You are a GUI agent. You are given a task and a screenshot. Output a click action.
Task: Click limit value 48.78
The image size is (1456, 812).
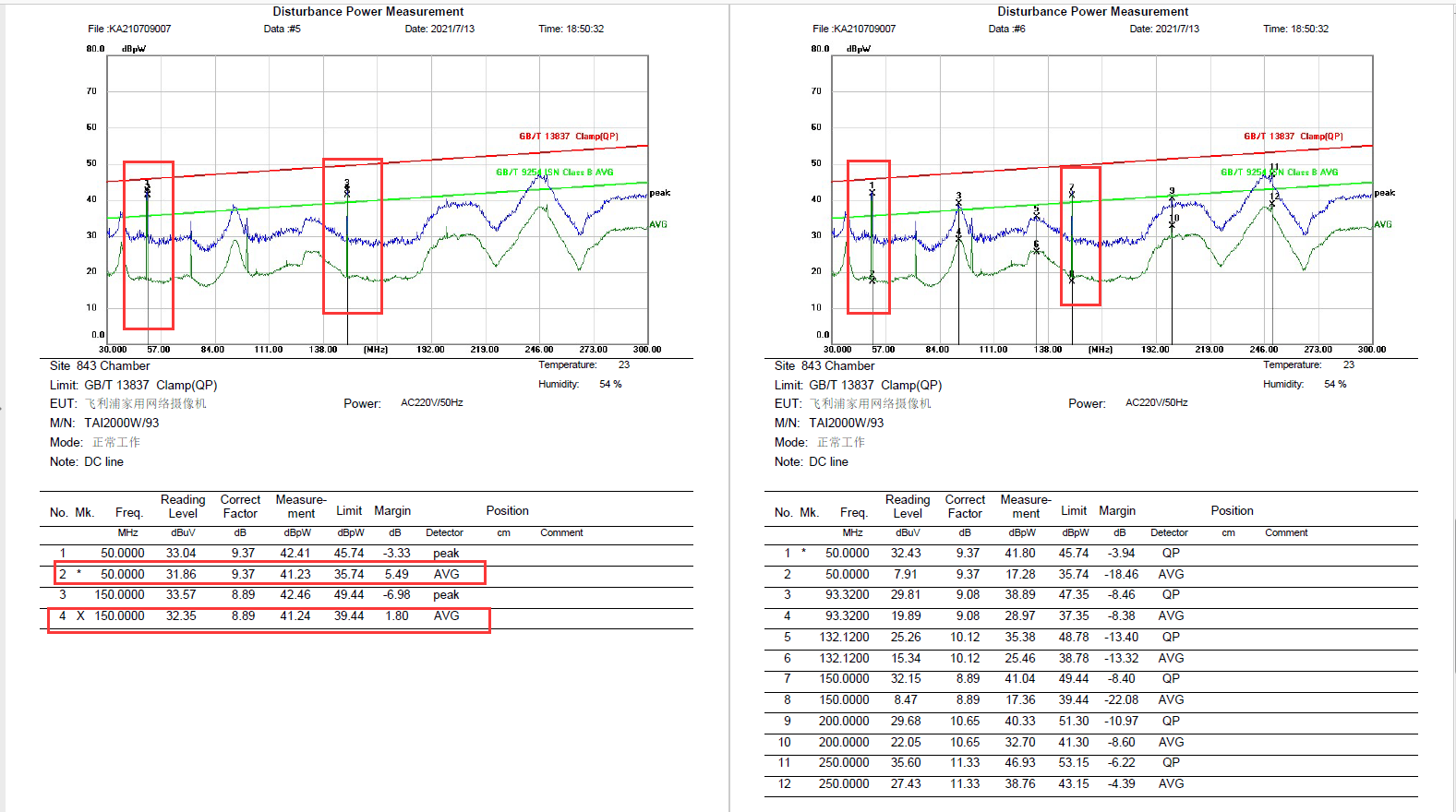[x=1074, y=637]
